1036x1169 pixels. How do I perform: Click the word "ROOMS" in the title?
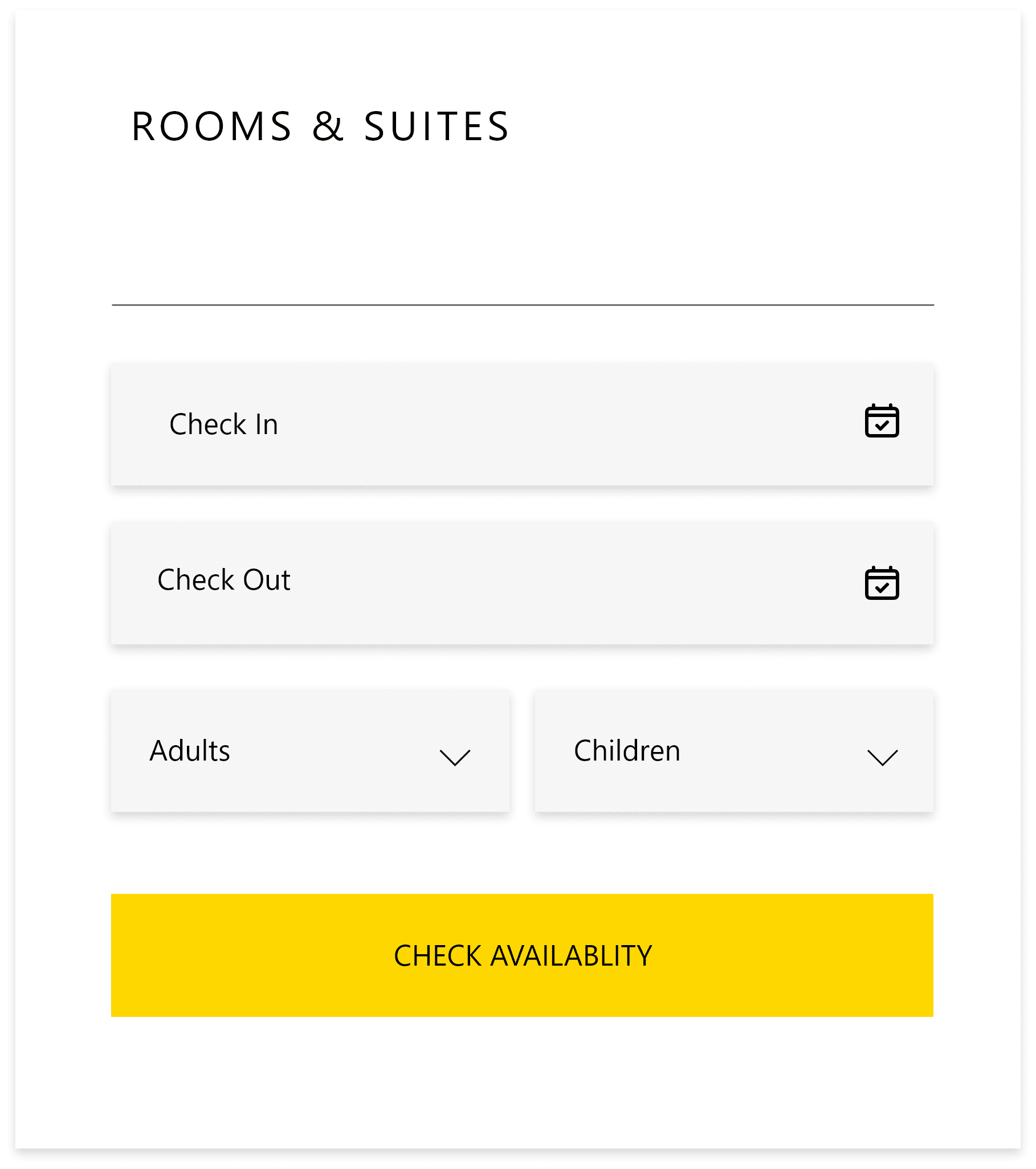211,126
